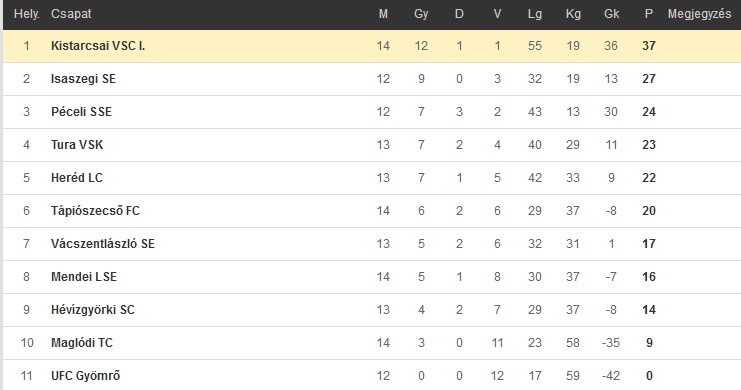Sort table by P points header
Image resolution: width=741 pixels, height=390 pixels.
[649, 14]
